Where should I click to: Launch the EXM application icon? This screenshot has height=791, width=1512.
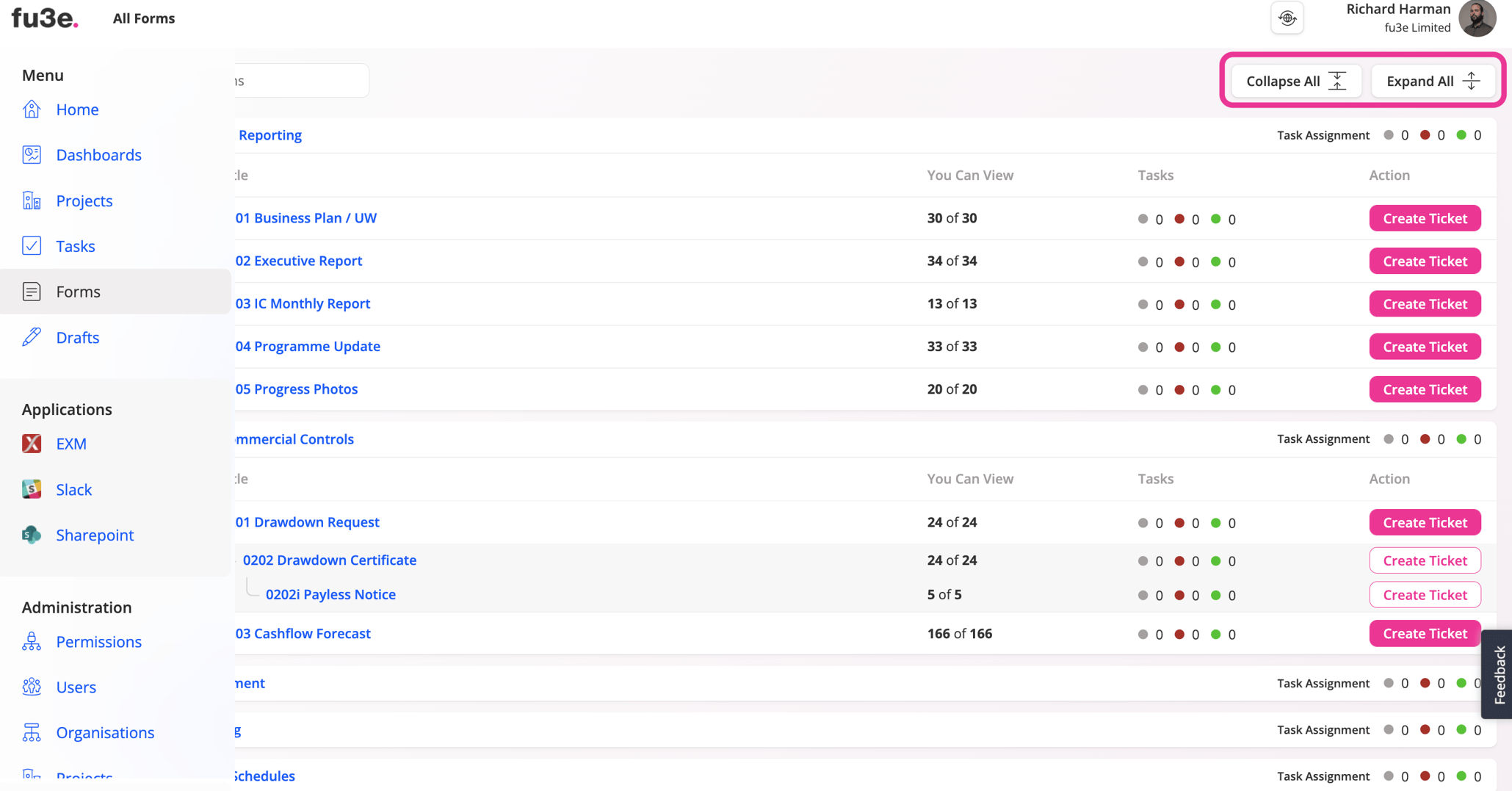(32, 443)
